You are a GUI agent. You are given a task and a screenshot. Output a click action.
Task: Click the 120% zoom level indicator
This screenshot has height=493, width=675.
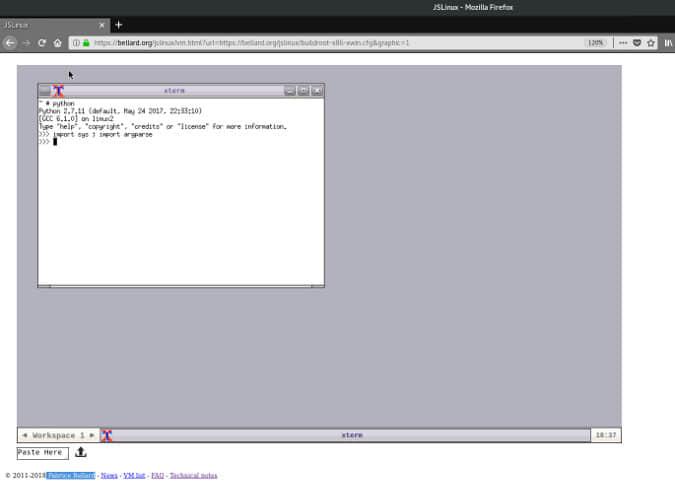[x=595, y=43]
